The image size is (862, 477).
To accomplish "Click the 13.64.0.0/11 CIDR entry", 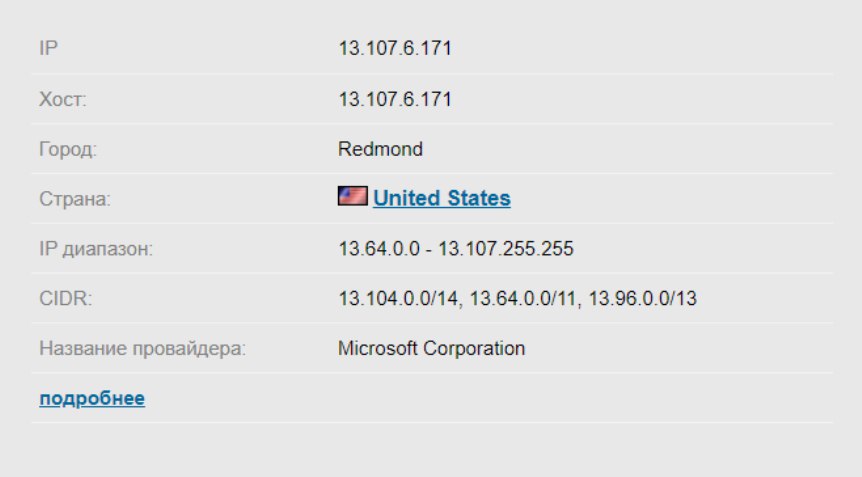I will pos(522,298).
